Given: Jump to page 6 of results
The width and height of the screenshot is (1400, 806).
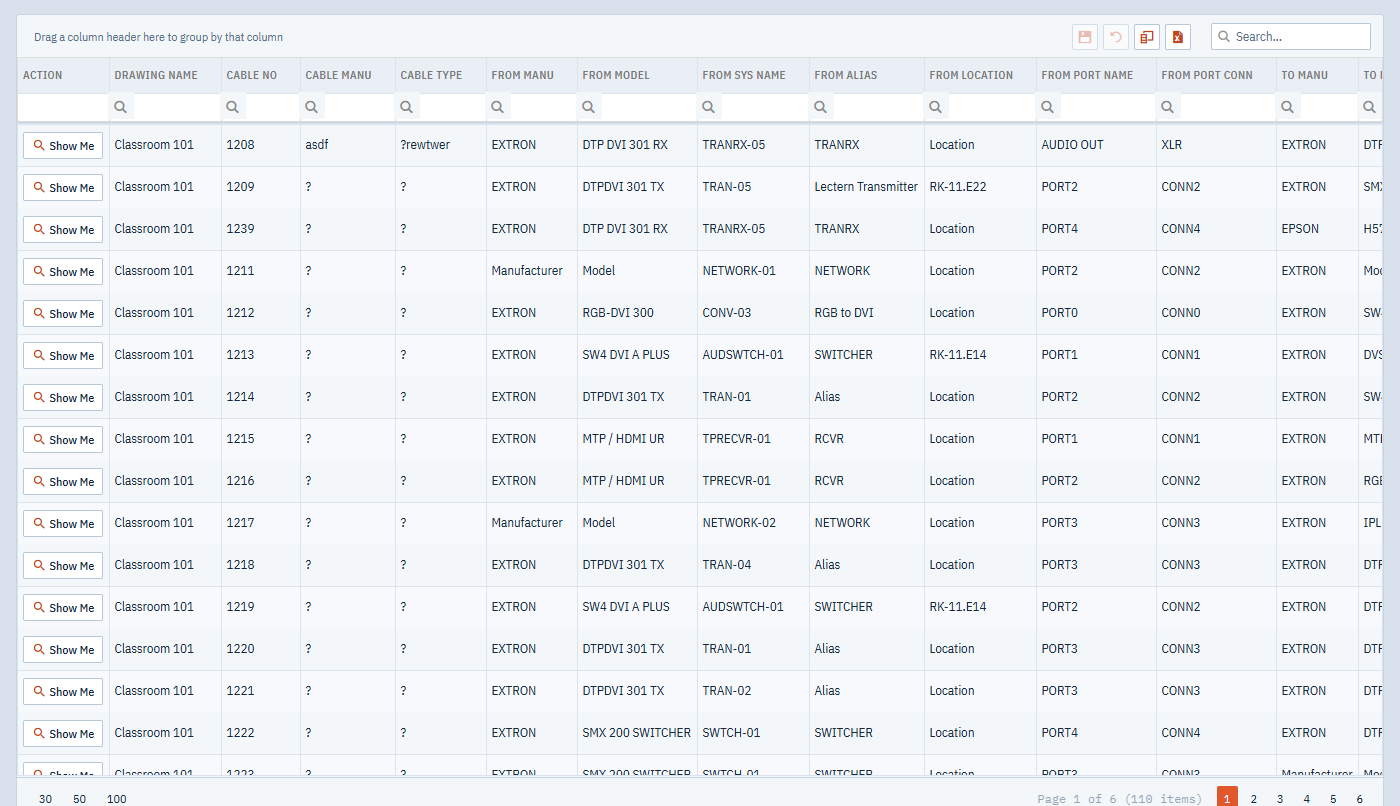Looking at the screenshot, I should pos(1359,799).
